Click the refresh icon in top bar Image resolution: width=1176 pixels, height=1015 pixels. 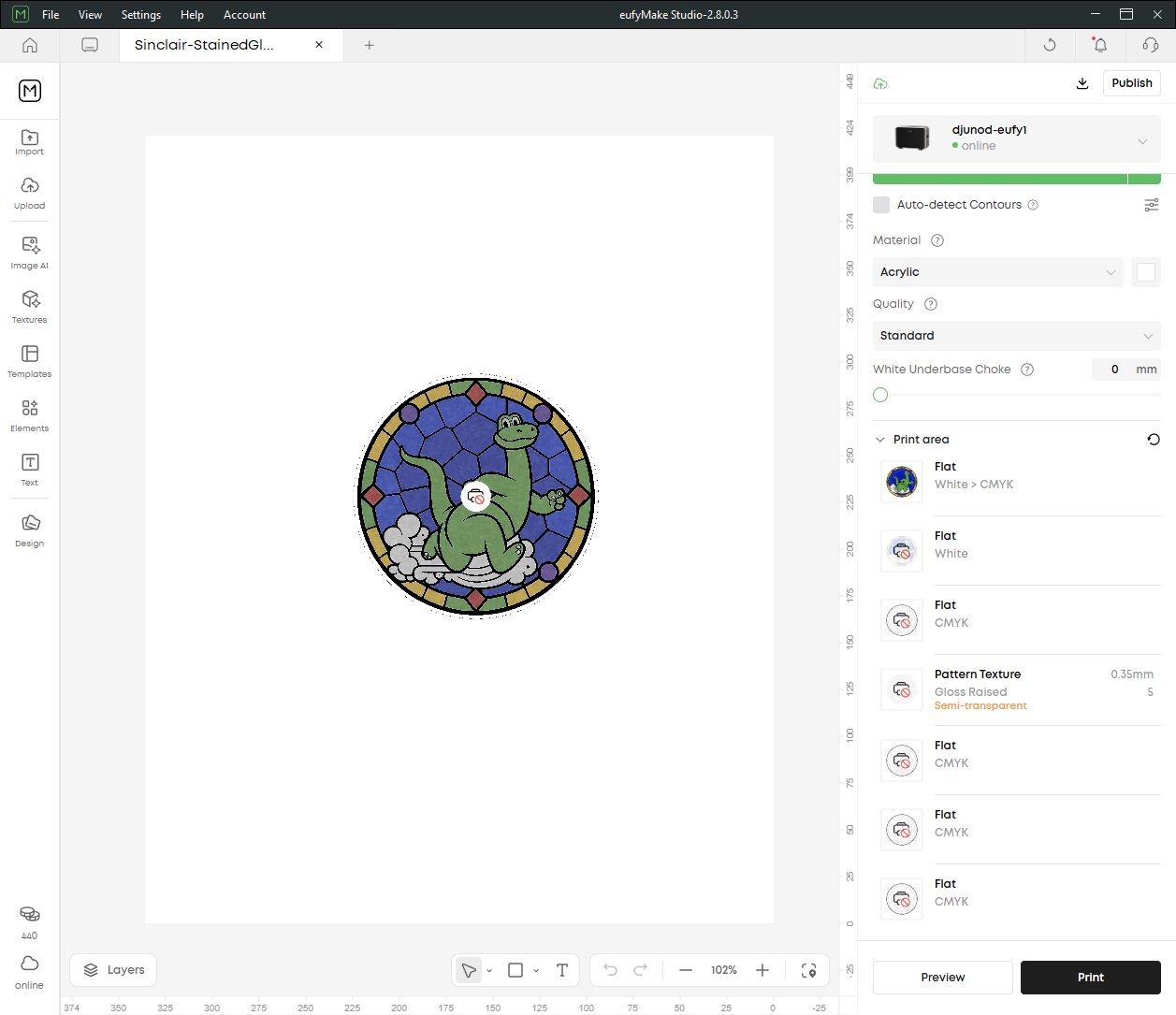coord(1050,45)
